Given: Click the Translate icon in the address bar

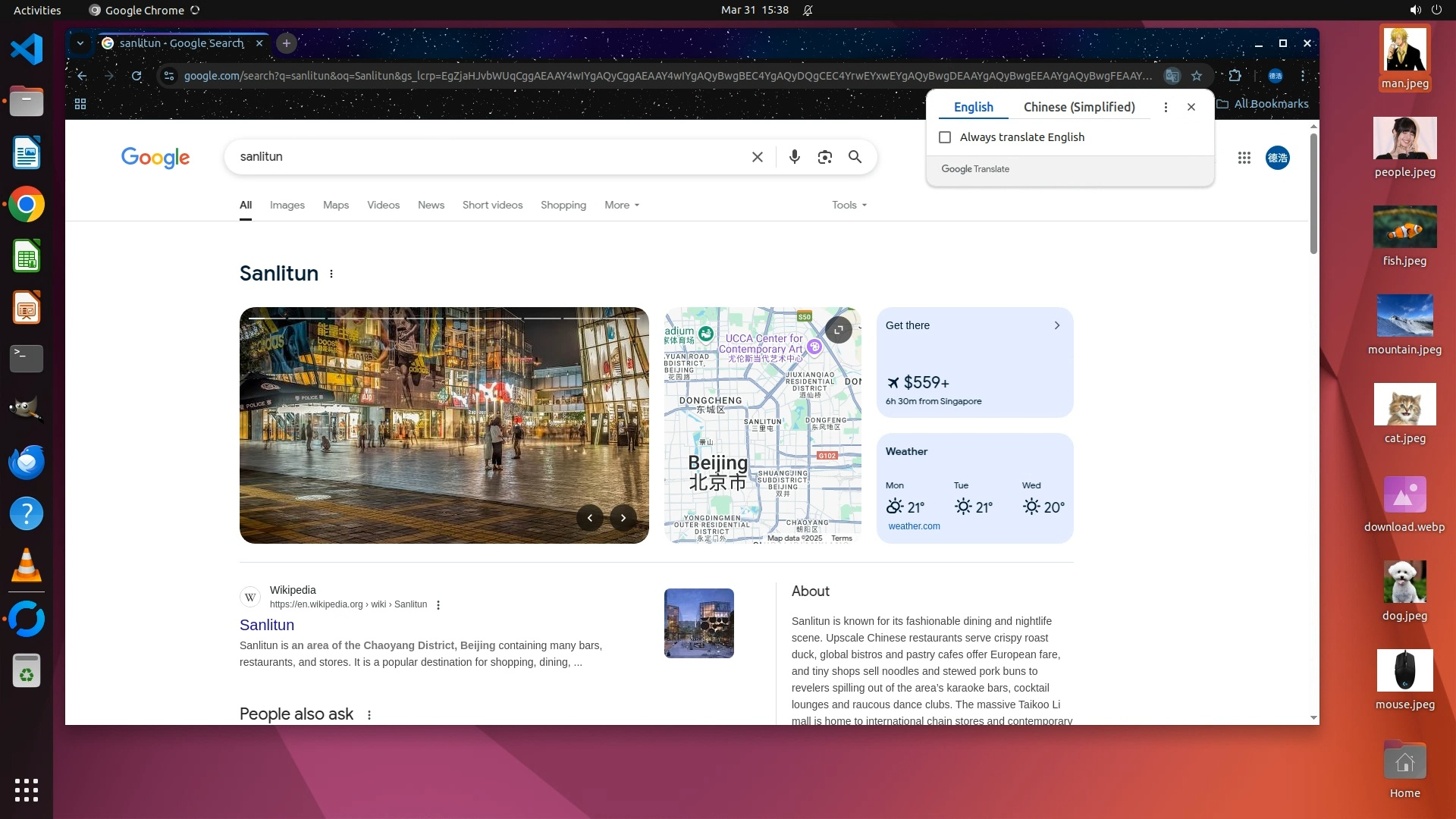Looking at the screenshot, I should click(x=1172, y=76).
